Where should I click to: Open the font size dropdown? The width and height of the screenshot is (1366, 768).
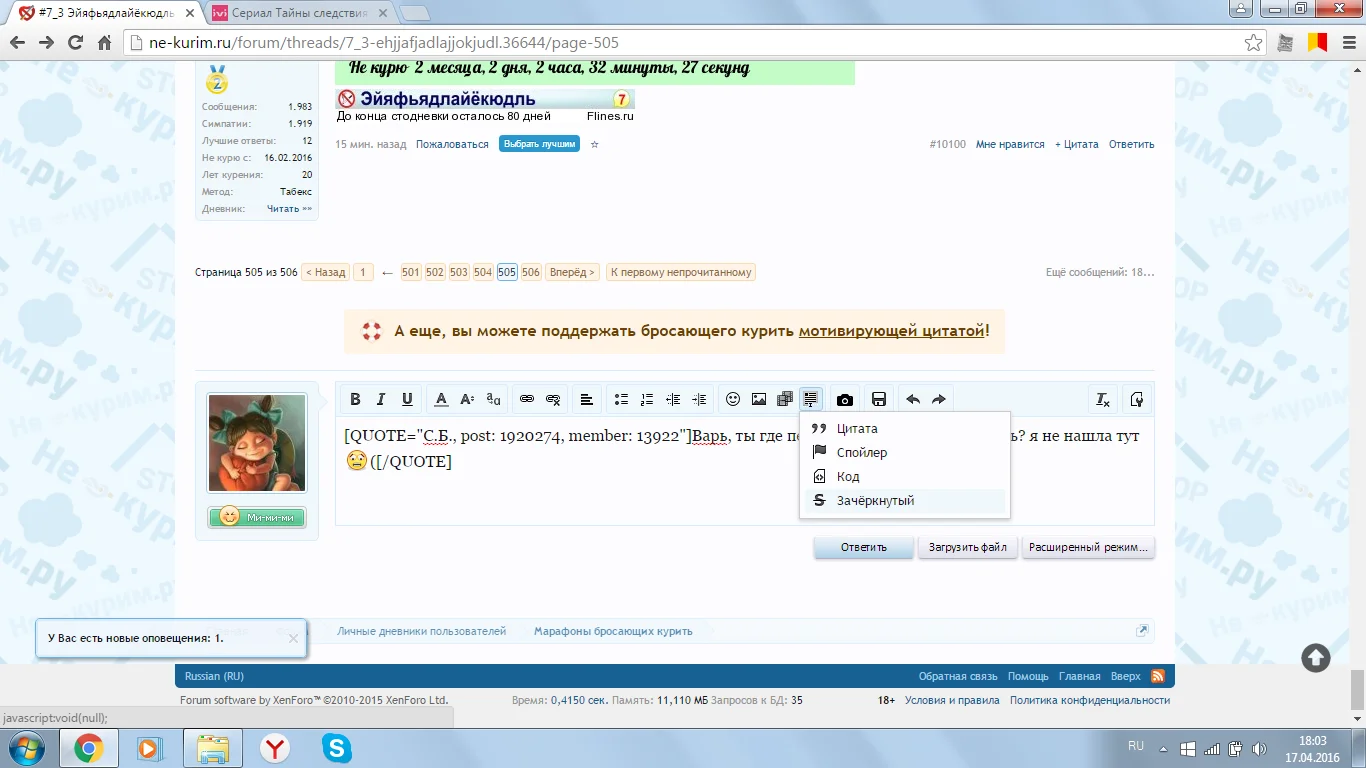467,400
